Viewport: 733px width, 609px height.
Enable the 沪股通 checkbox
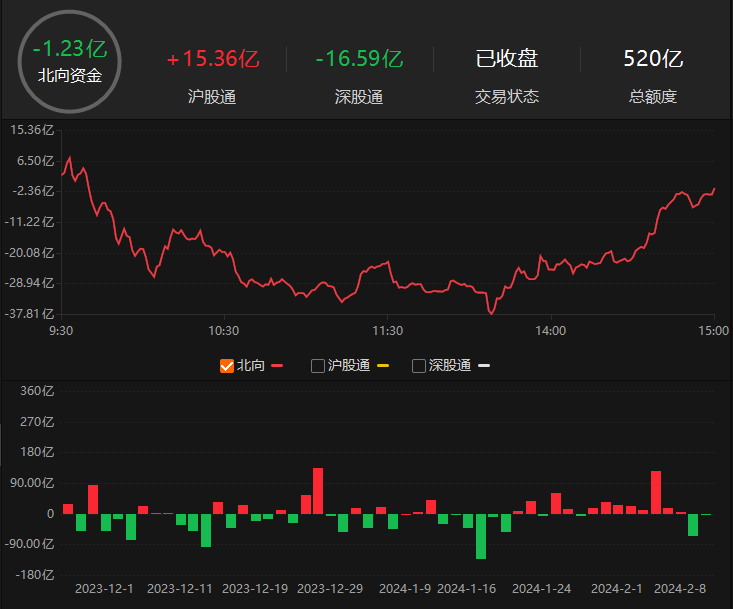pyautogui.click(x=318, y=365)
